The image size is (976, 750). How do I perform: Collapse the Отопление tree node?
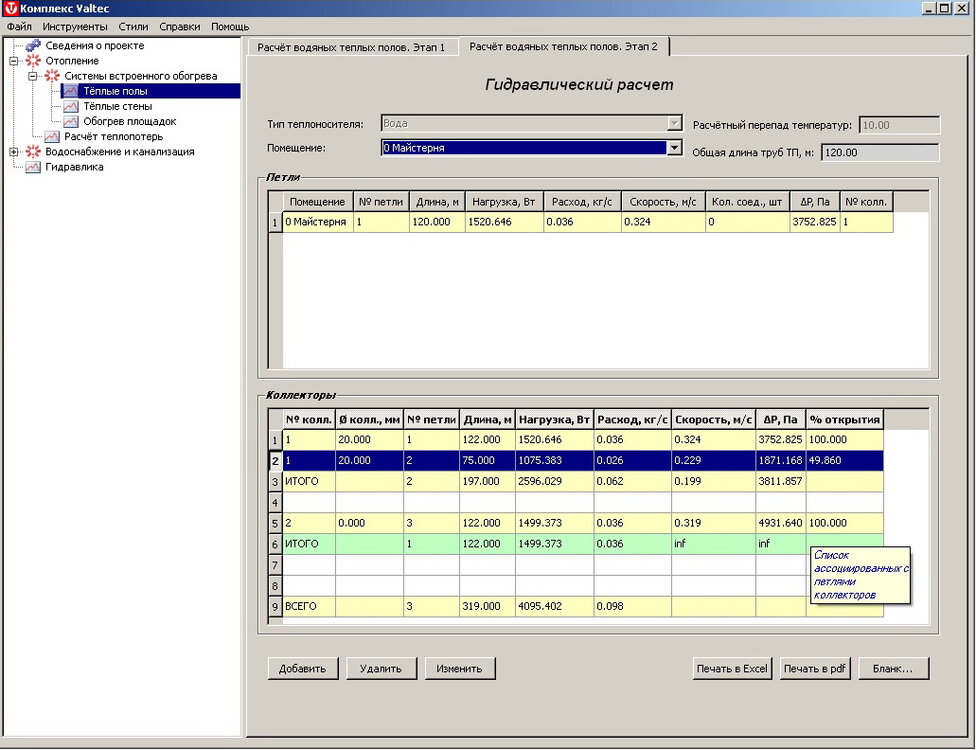(14, 61)
